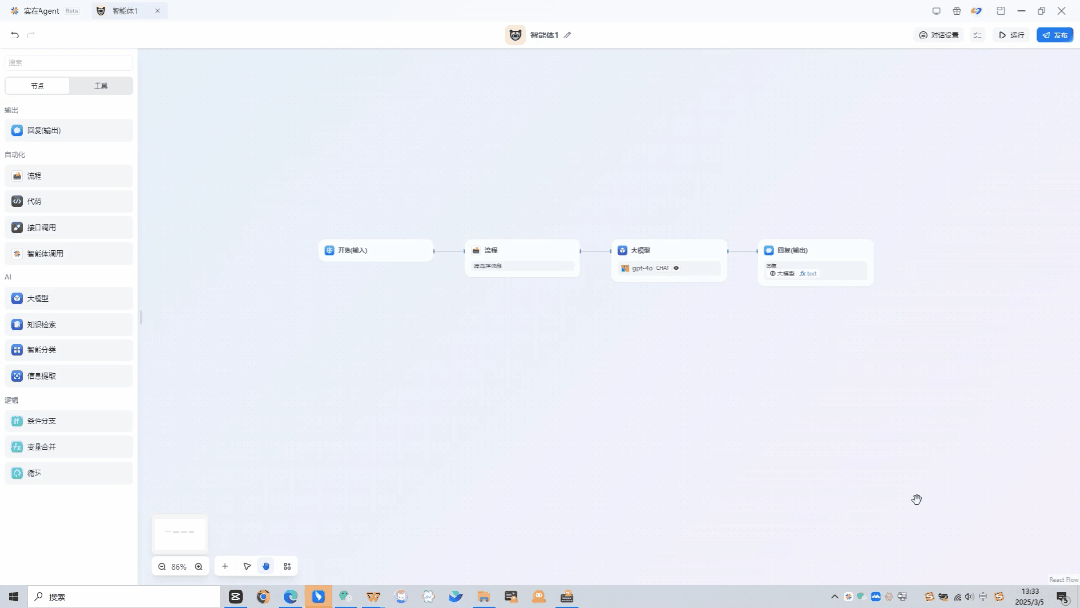The width and height of the screenshot is (1080, 608).
Task: Click the auto-layout grid icon
Action: 287,566
